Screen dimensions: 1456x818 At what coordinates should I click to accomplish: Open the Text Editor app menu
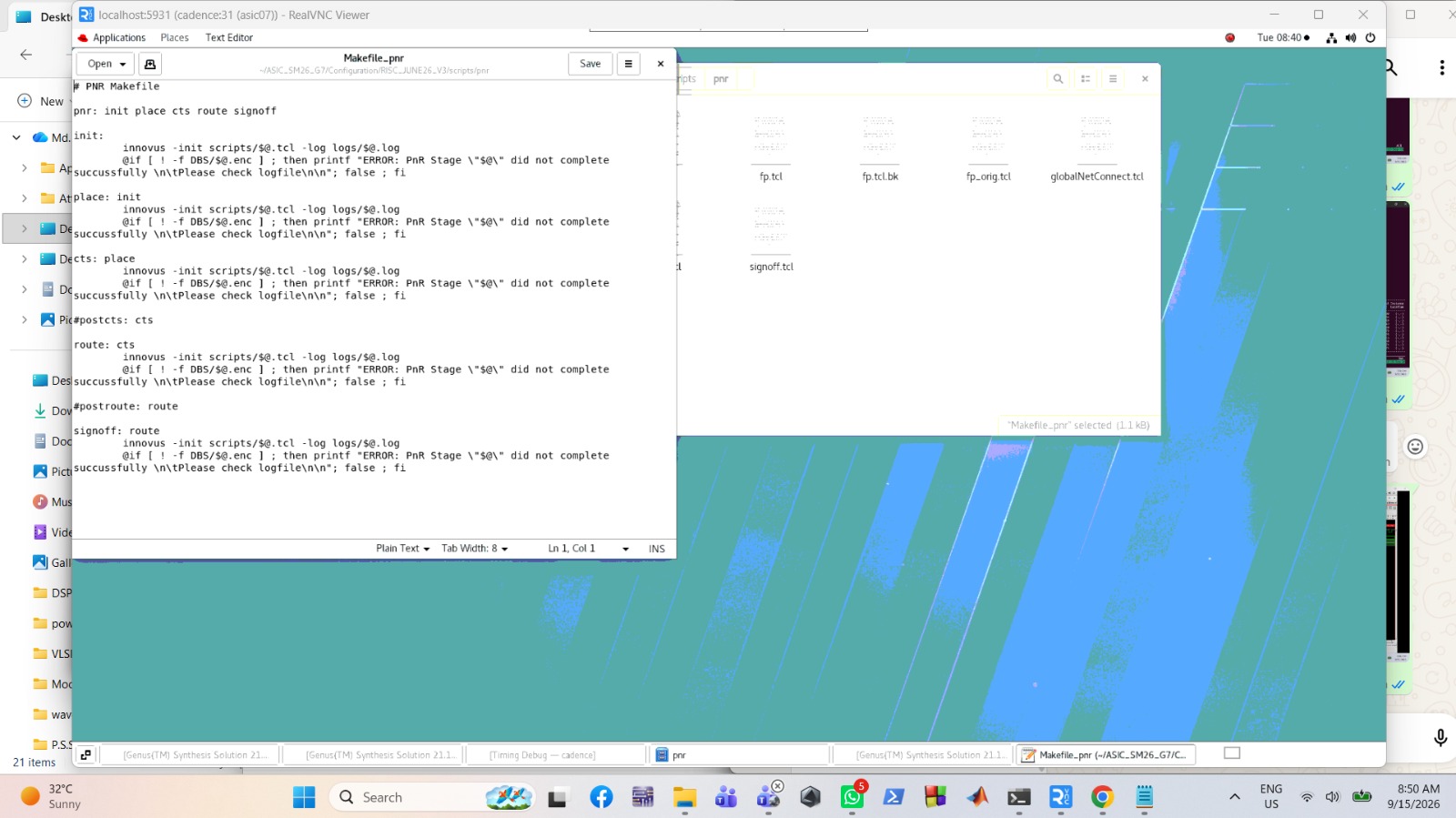[229, 38]
